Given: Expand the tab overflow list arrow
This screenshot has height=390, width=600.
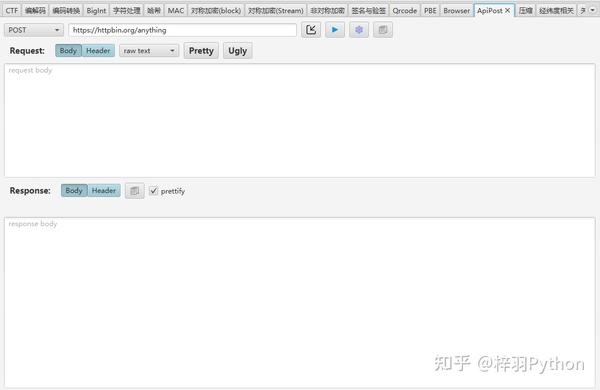Looking at the screenshot, I should click(592, 10).
